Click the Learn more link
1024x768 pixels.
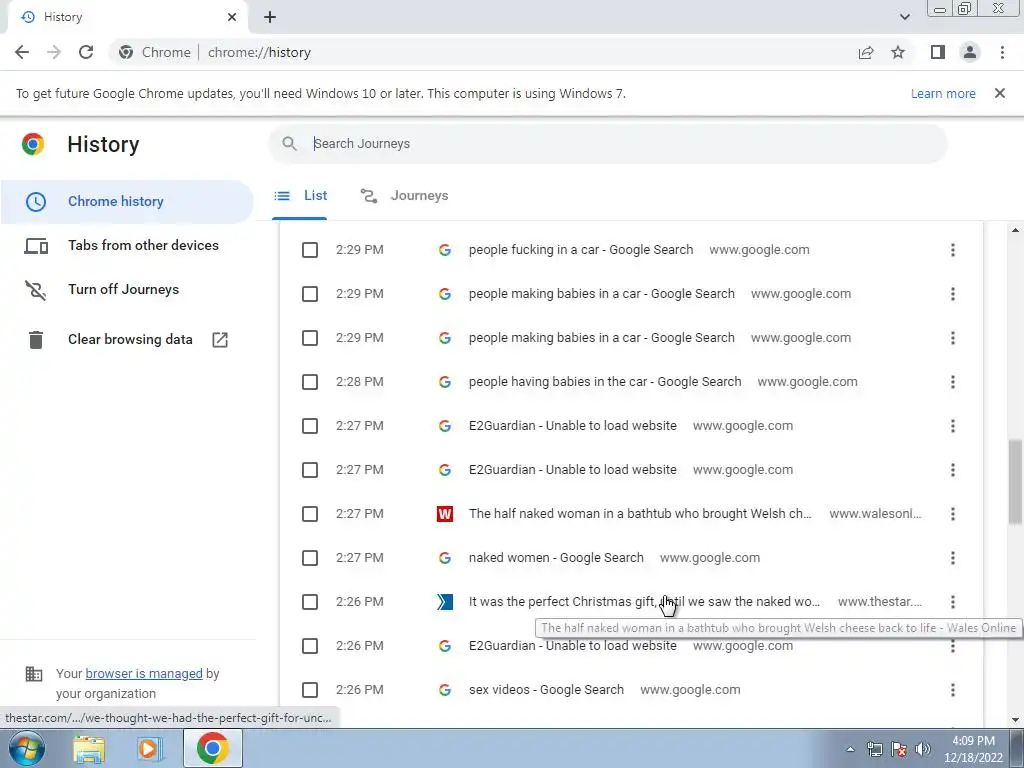tap(943, 93)
